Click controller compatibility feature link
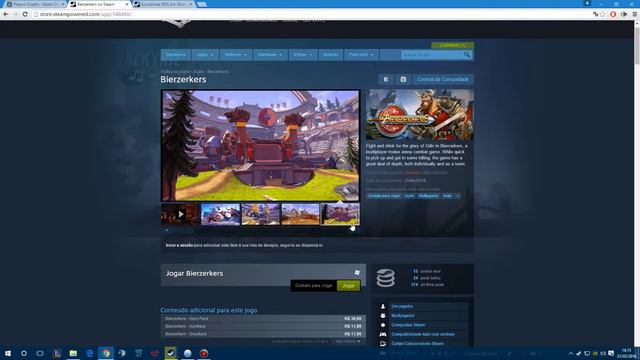 coord(423,334)
